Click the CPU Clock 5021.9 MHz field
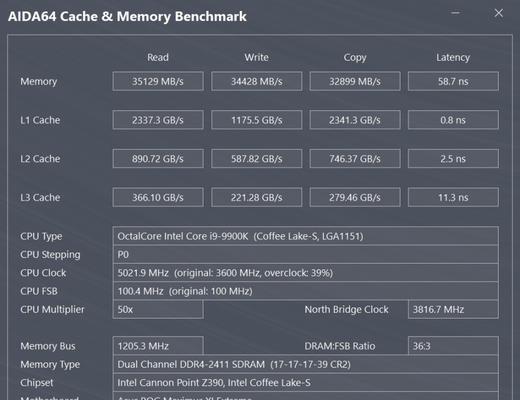Viewport: 520px width, 400px height. click(306, 273)
